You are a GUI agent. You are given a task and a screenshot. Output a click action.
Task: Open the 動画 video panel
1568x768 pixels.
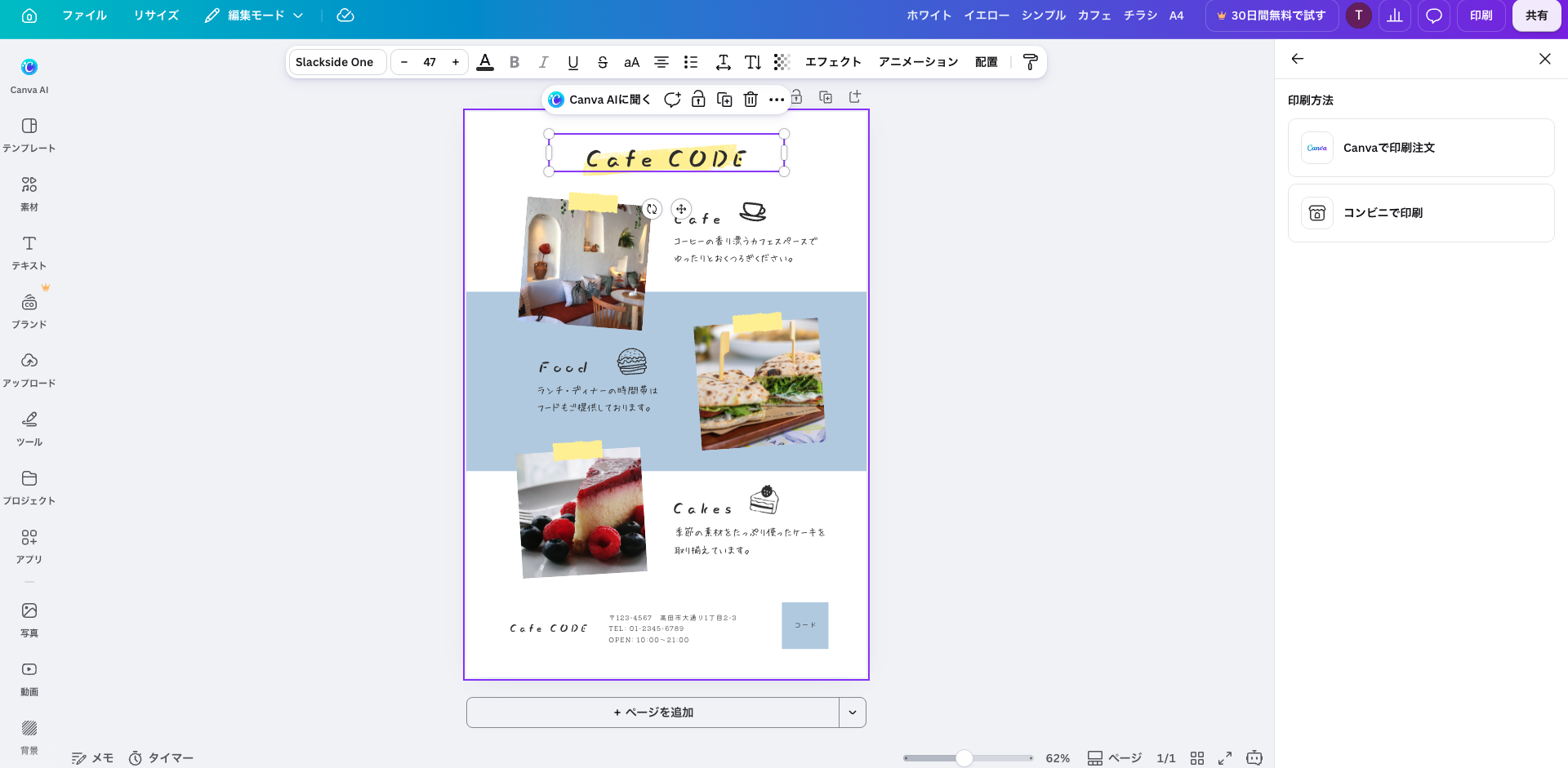click(29, 678)
